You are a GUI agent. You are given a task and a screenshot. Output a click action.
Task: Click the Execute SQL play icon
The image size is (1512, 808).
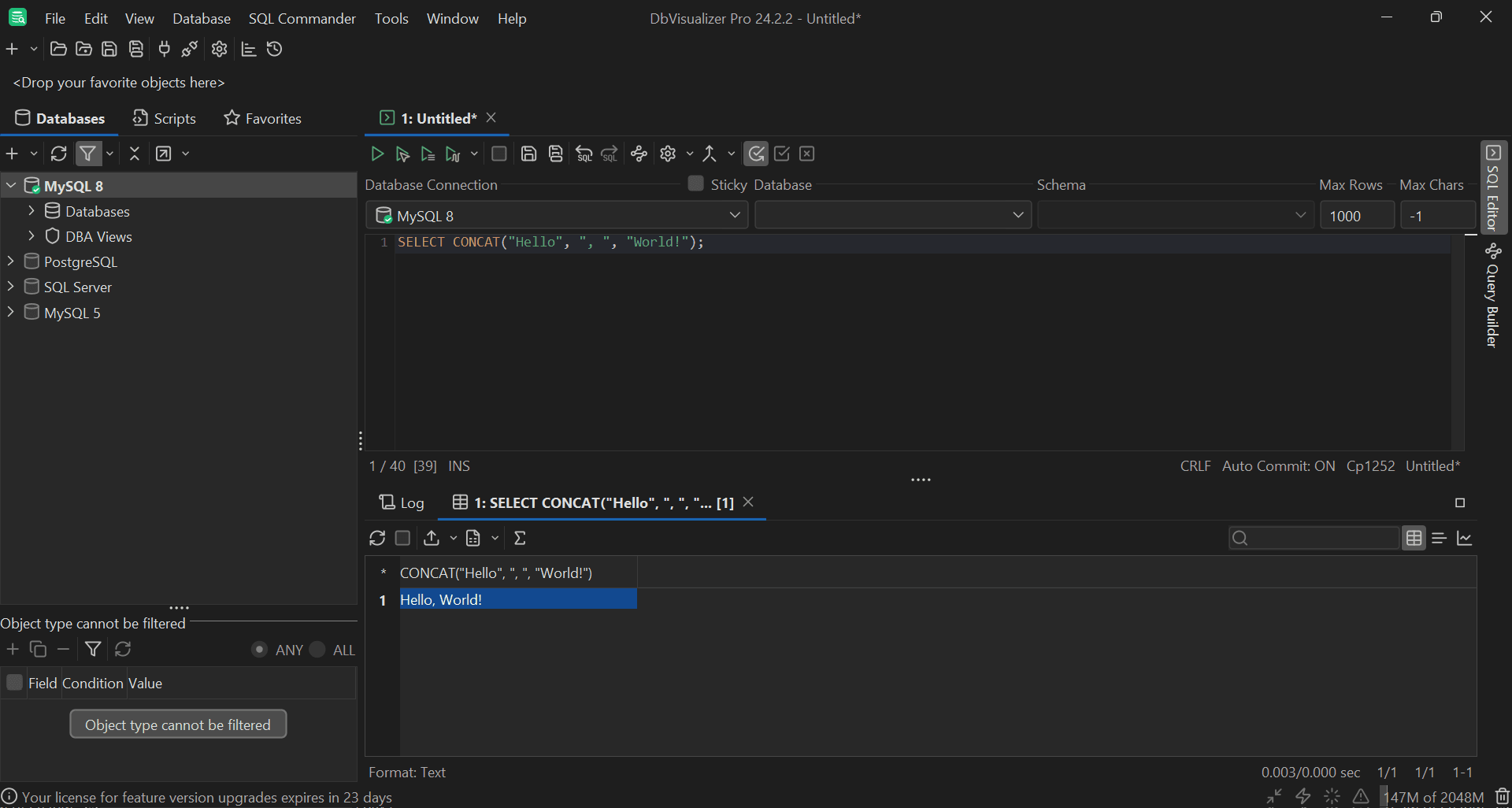coord(377,154)
